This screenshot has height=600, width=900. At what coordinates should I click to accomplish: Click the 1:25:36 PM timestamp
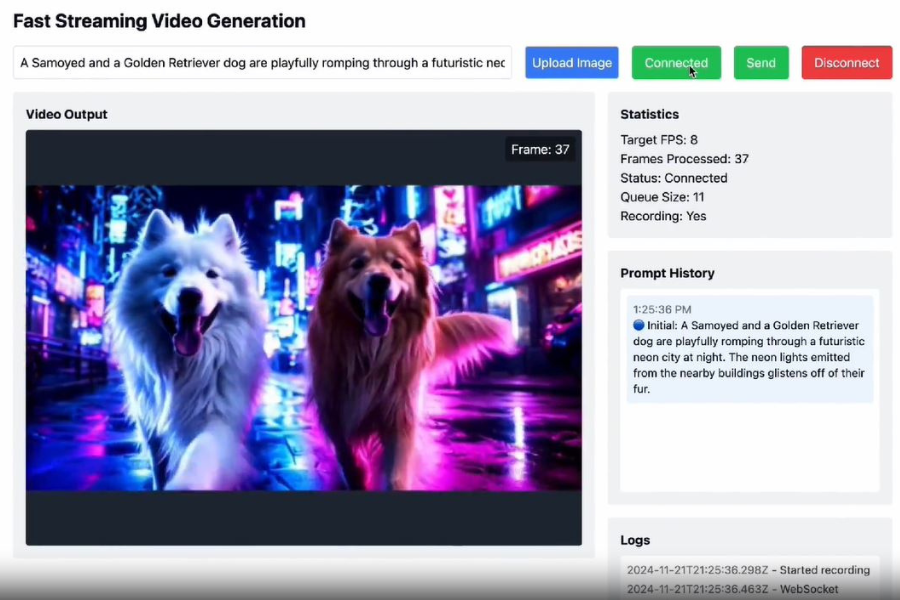tap(662, 309)
